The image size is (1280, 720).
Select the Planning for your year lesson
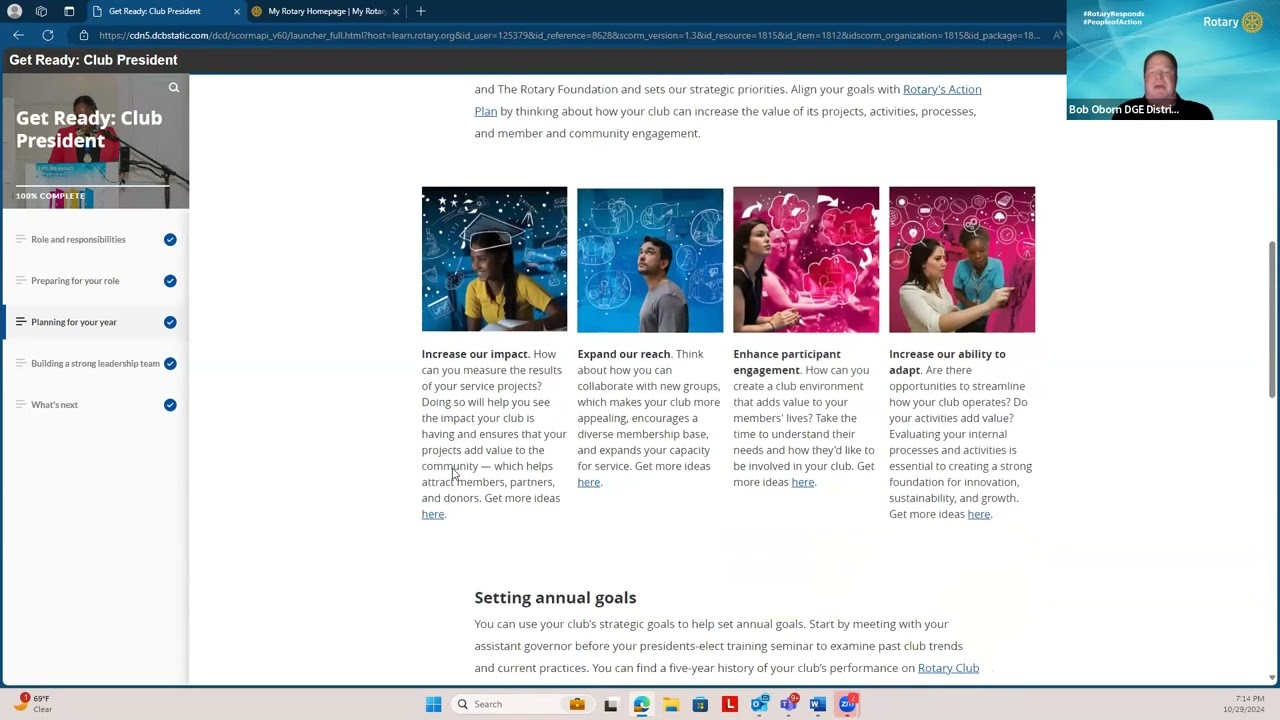pyautogui.click(x=95, y=322)
